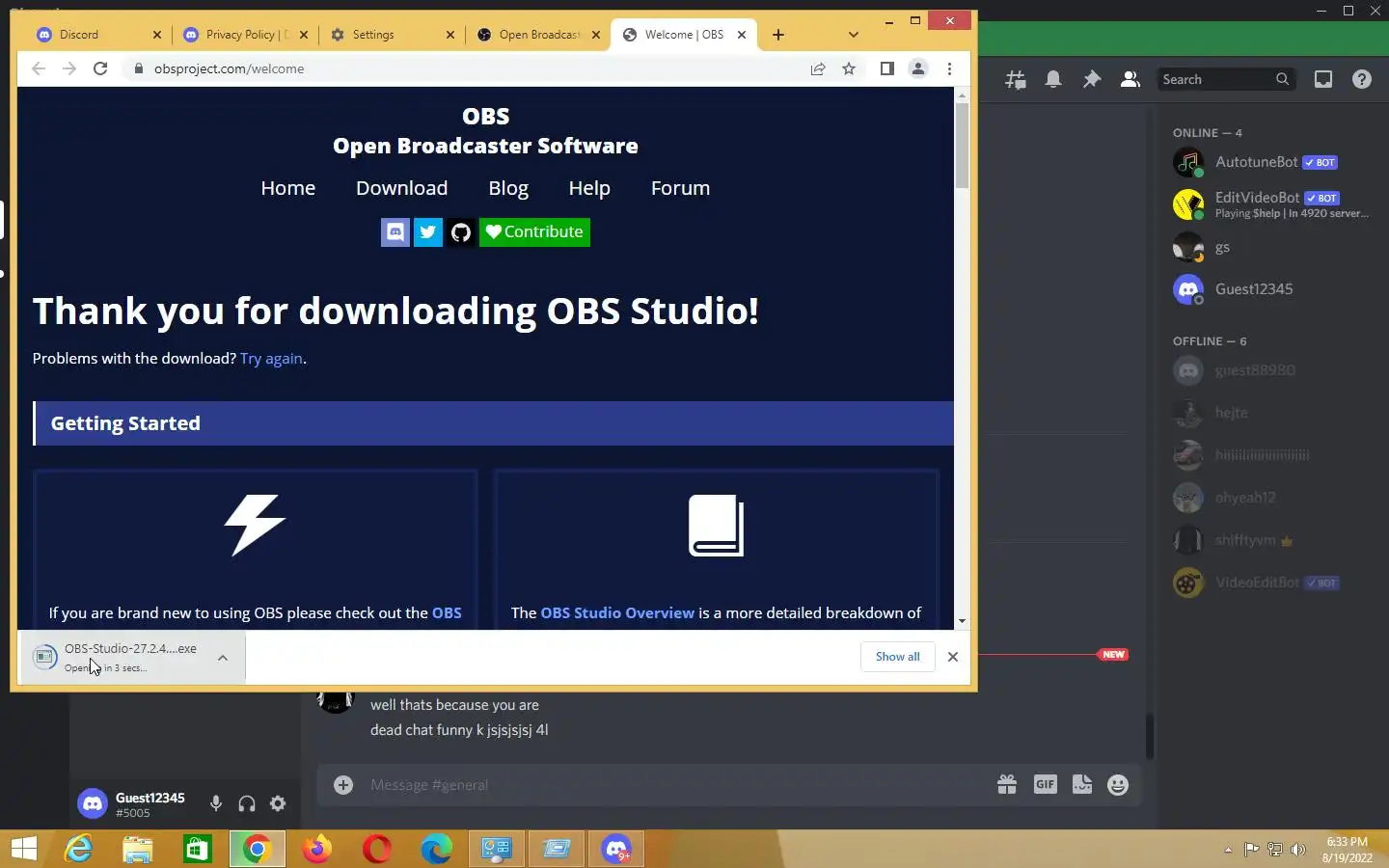Open the Forum navigation link
1389x868 pixels.
[680, 188]
